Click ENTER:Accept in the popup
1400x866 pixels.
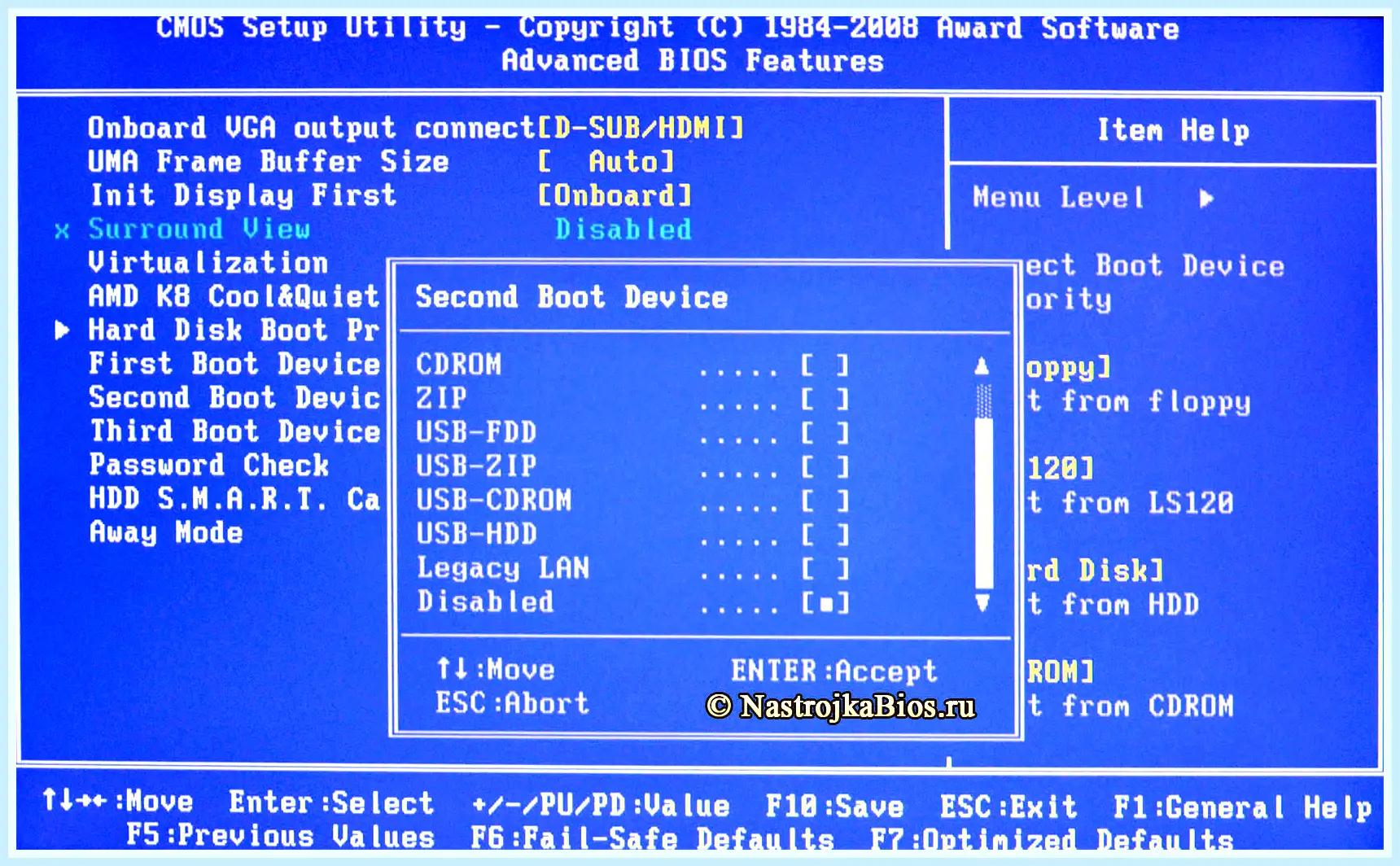[x=834, y=671]
